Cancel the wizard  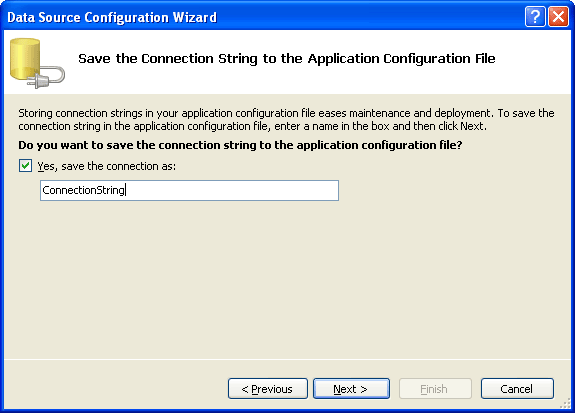517,389
